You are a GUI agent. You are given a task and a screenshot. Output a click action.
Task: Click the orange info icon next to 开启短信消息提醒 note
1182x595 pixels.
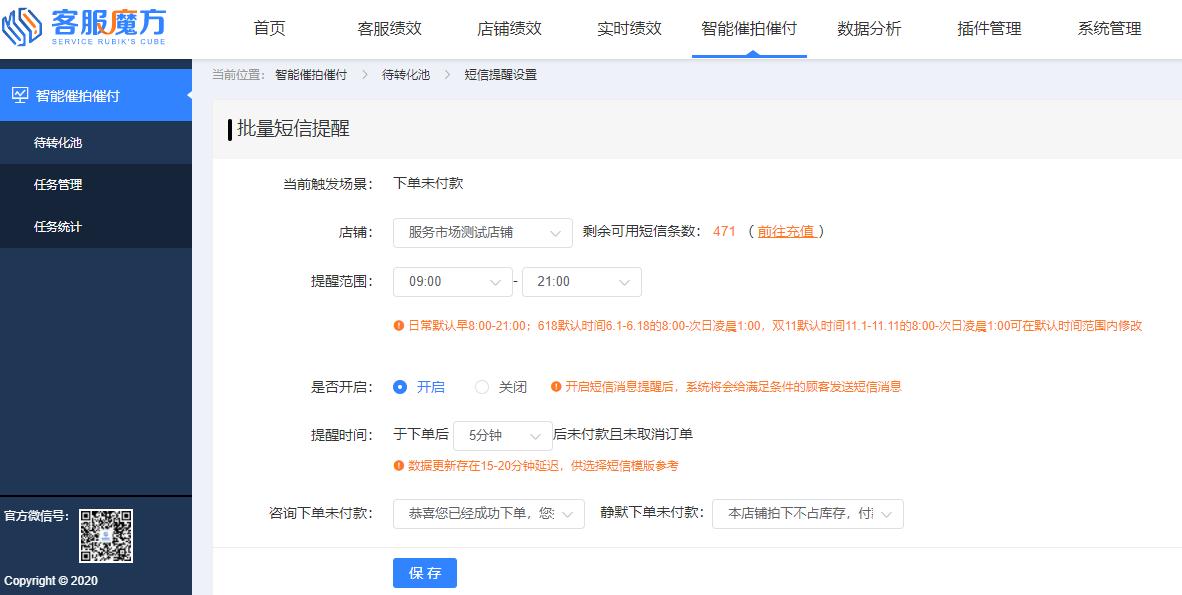[x=556, y=387]
